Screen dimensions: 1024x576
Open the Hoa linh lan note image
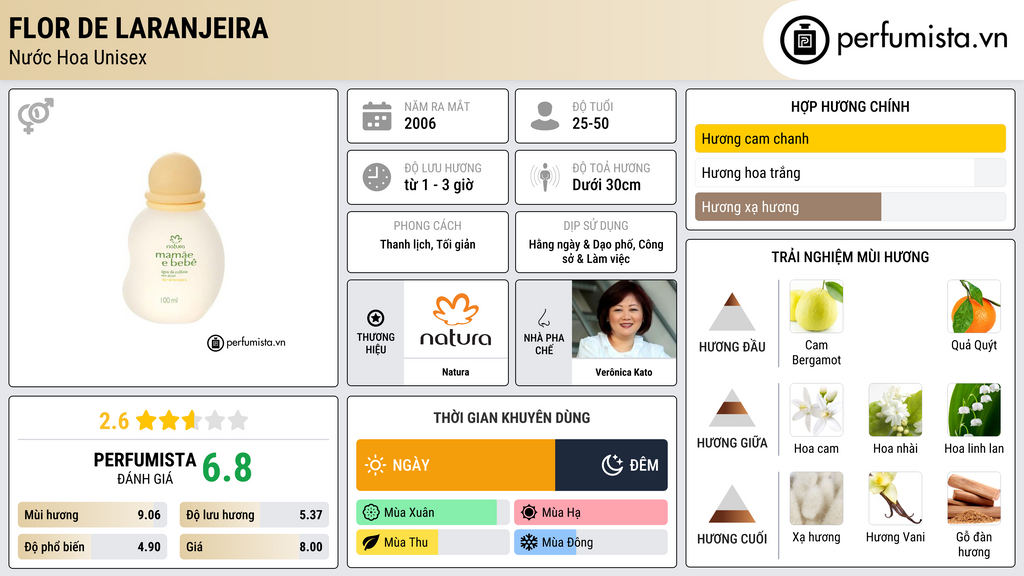[x=974, y=410]
